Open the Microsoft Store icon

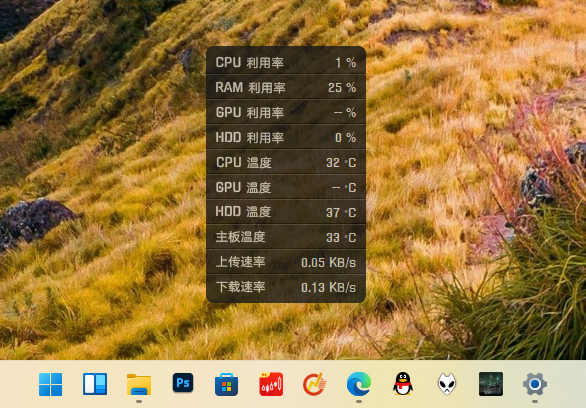pyautogui.click(x=226, y=384)
